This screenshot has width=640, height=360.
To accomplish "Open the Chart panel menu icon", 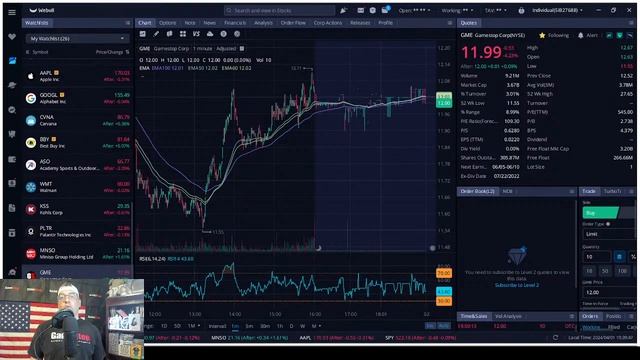I will (x=450, y=23).
